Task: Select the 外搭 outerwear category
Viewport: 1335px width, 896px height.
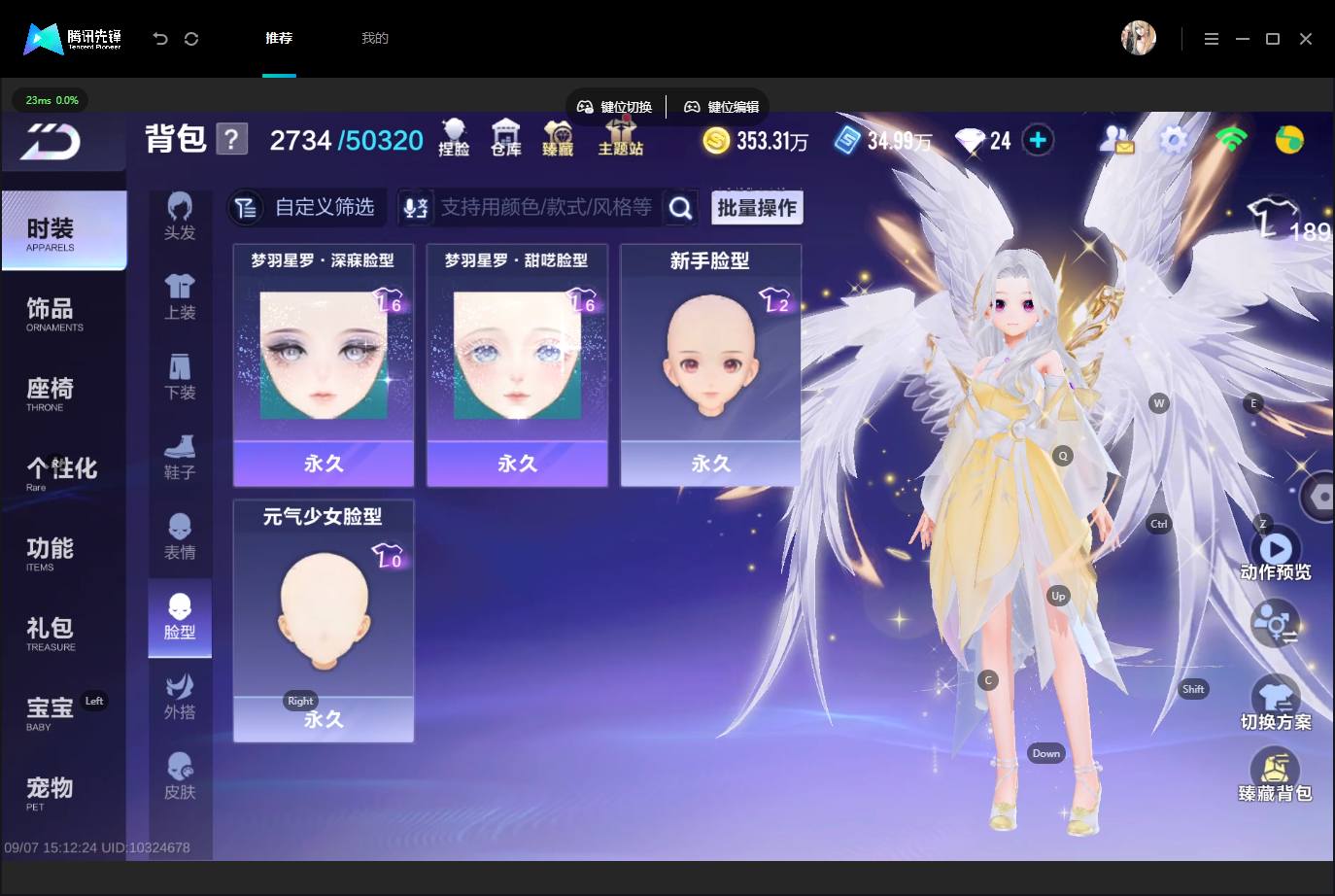Action: [180, 697]
